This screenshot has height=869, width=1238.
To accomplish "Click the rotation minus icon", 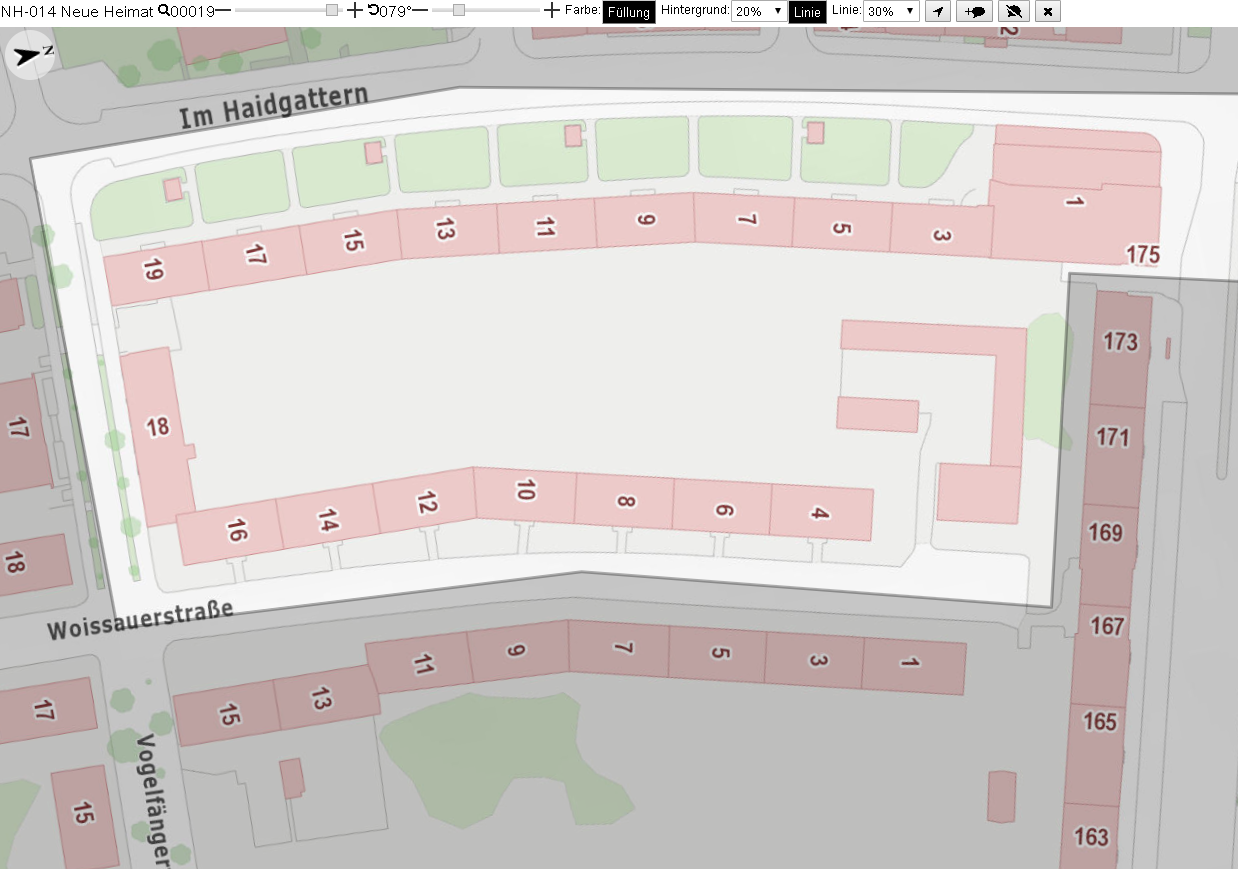I will coord(420,10).
